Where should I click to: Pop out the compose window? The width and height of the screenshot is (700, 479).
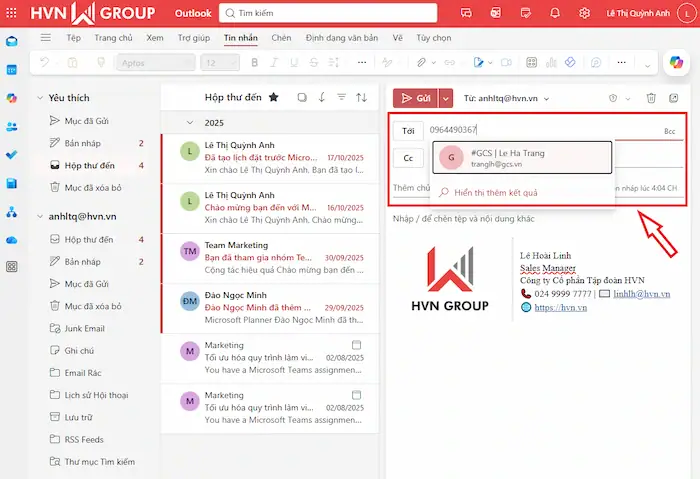675,98
